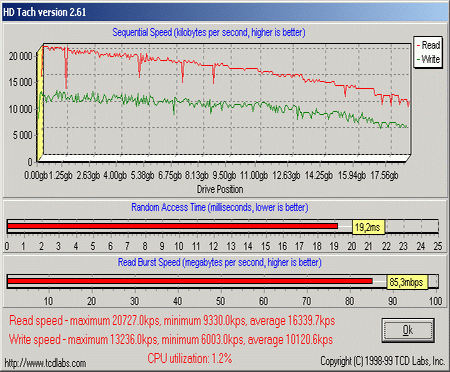Click the 50 tick on burst speed scale

coord(220,301)
